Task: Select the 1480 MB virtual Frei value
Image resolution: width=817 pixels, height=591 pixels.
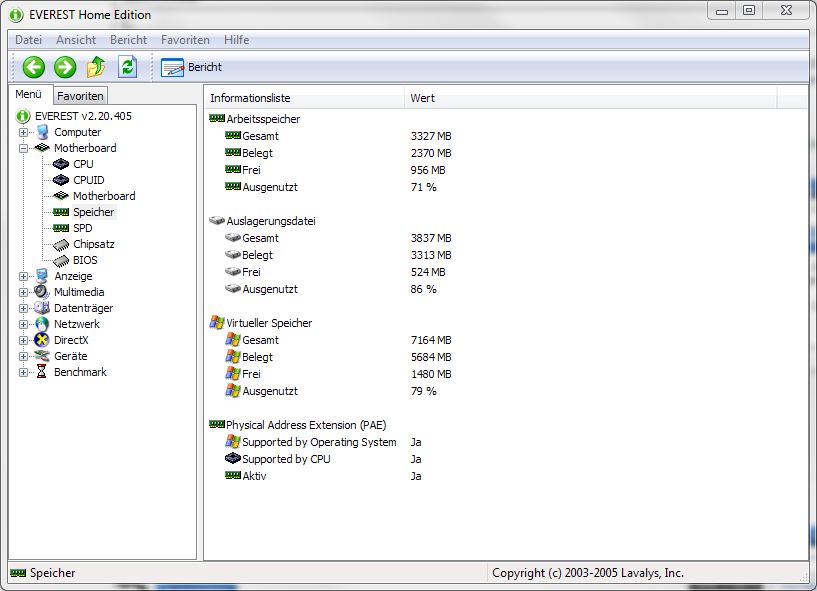Action: (431, 374)
